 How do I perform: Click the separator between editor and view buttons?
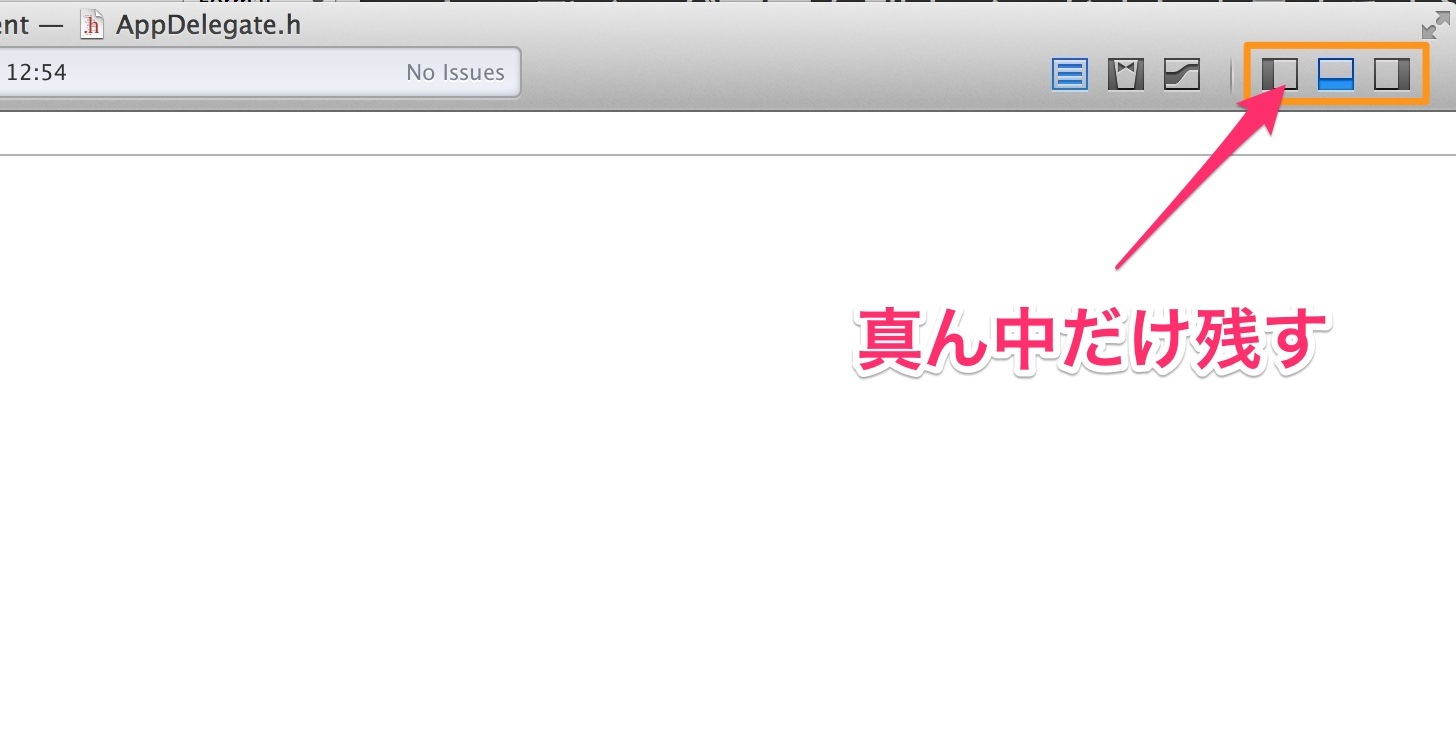[x=1232, y=75]
